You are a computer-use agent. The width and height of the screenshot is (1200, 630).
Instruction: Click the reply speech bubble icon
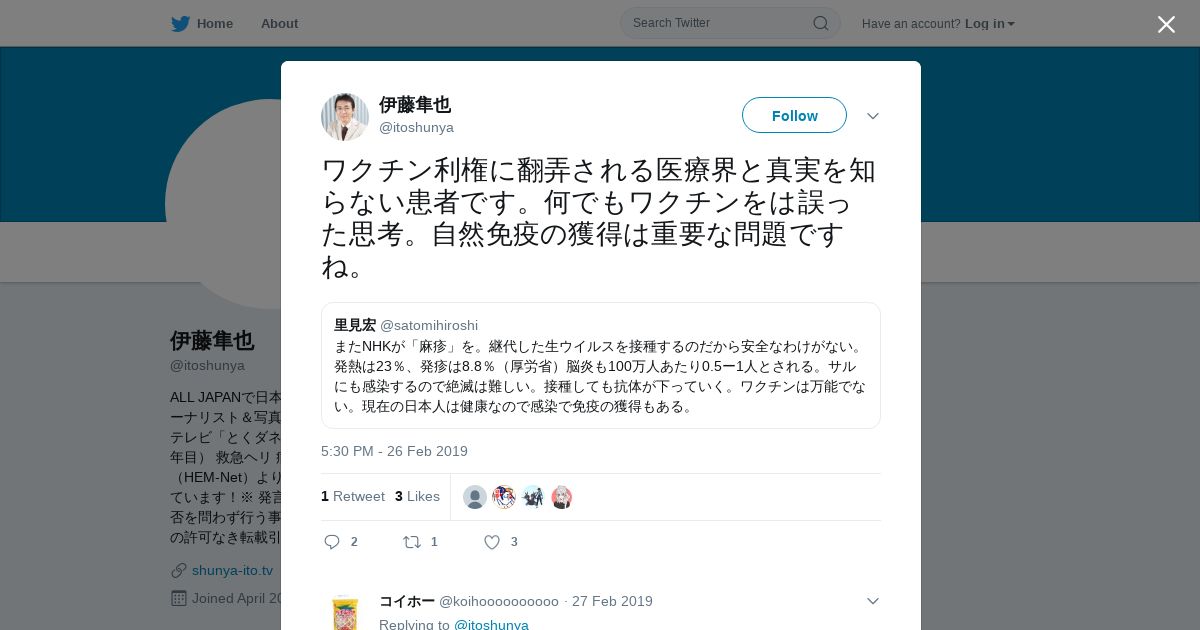point(332,542)
